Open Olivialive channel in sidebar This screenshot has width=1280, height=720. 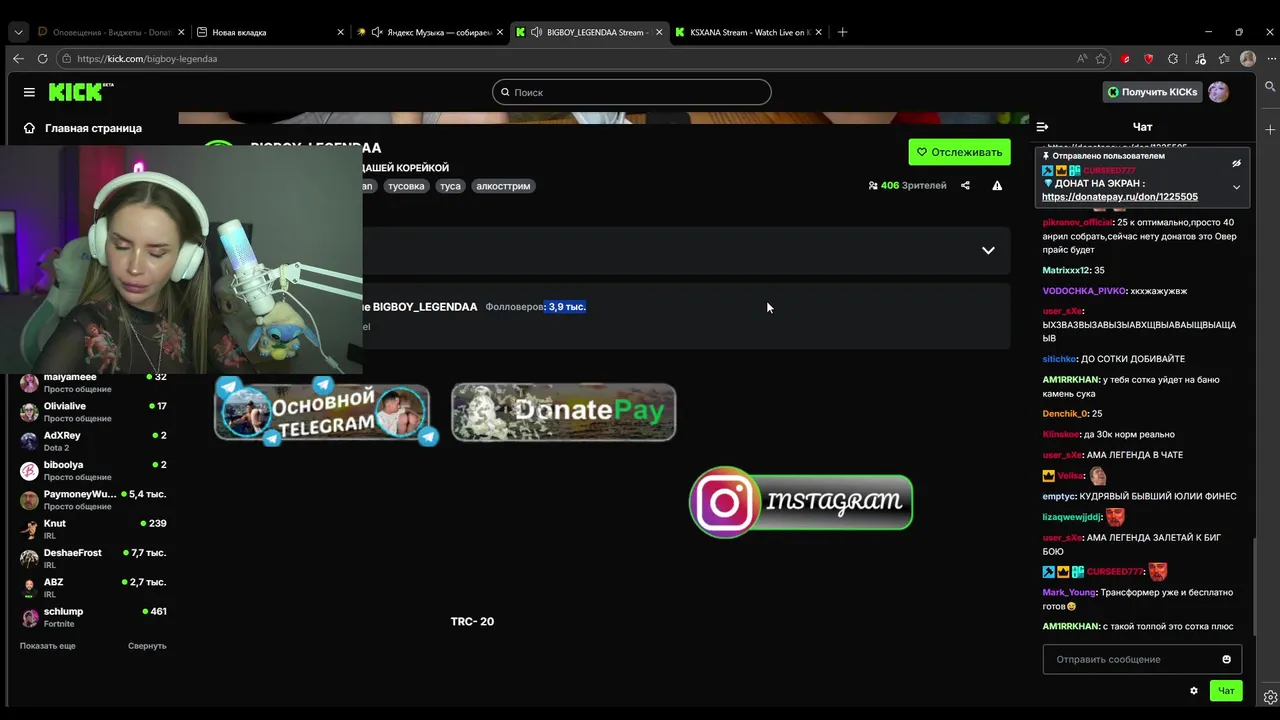93,412
